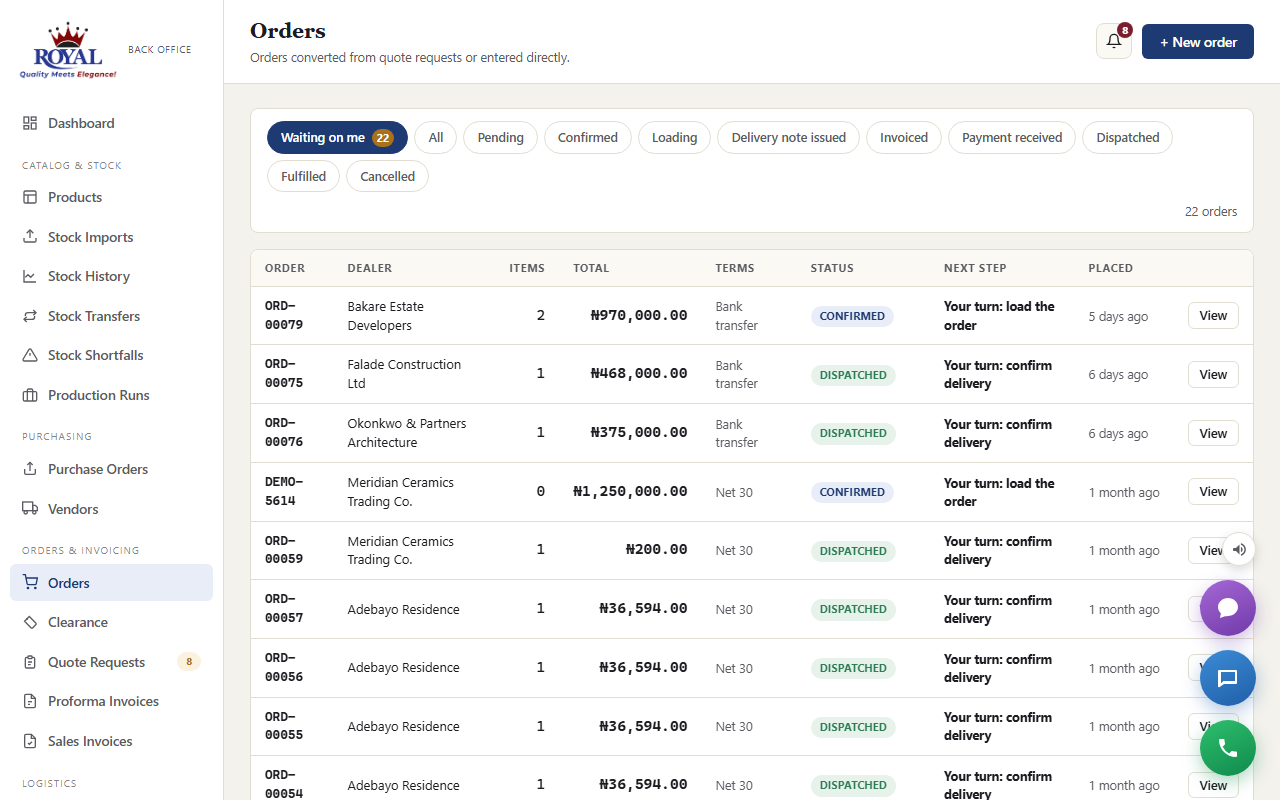Click the Stock Shortfalls warning icon
1280x800 pixels.
[30, 355]
